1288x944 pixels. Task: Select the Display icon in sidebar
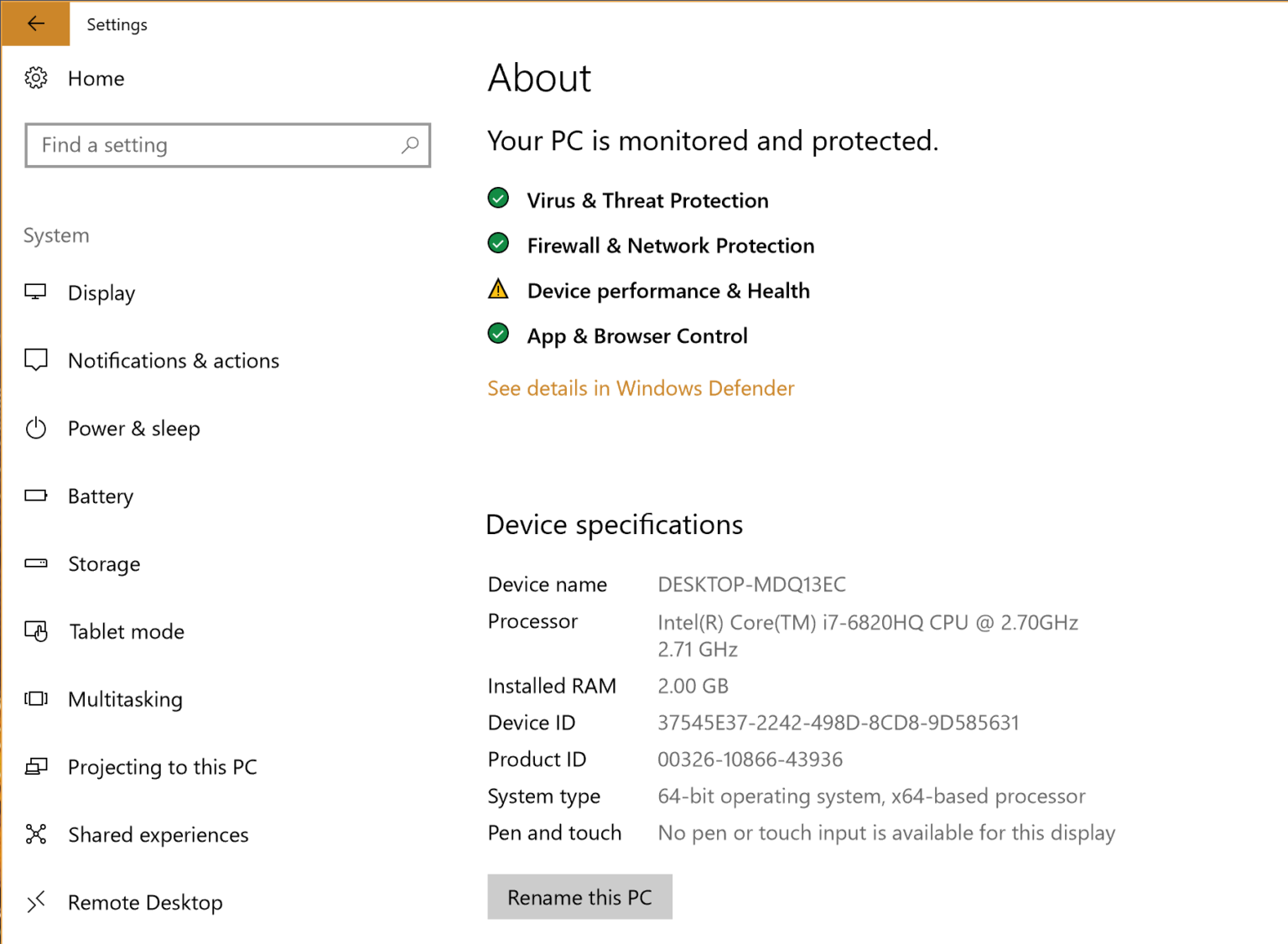(x=36, y=293)
